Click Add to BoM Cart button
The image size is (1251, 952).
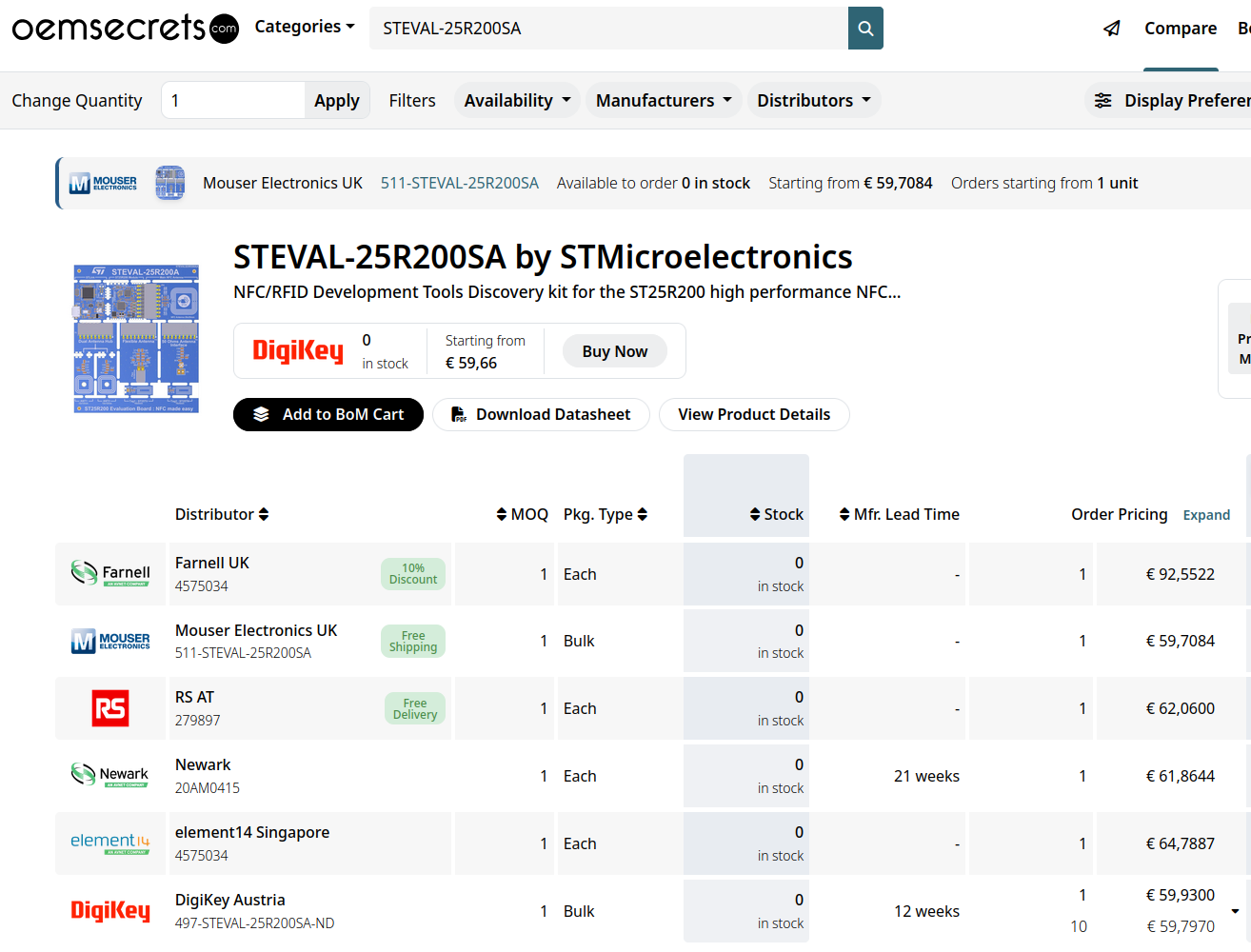[x=328, y=414]
